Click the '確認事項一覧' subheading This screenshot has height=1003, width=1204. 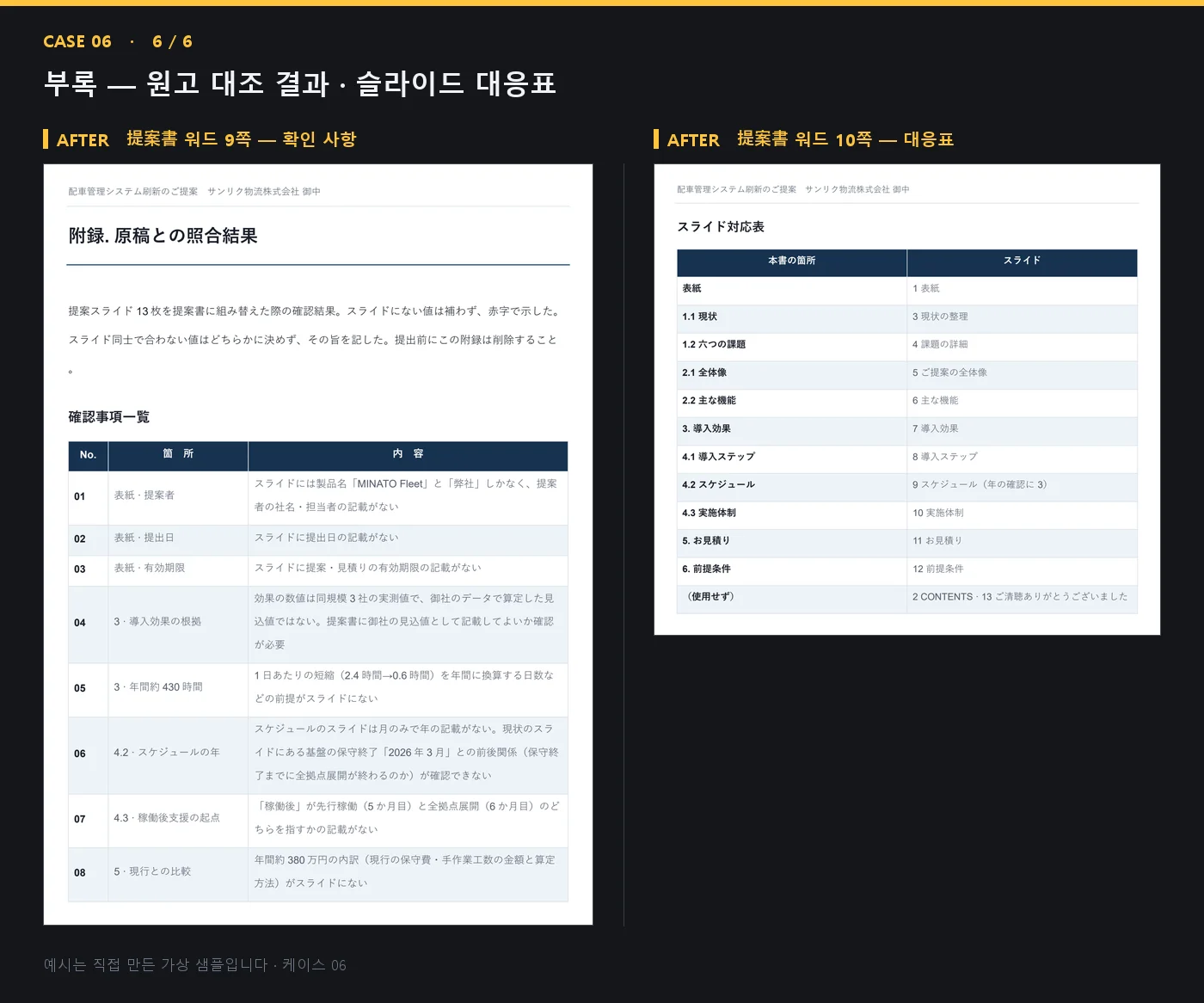click(109, 417)
